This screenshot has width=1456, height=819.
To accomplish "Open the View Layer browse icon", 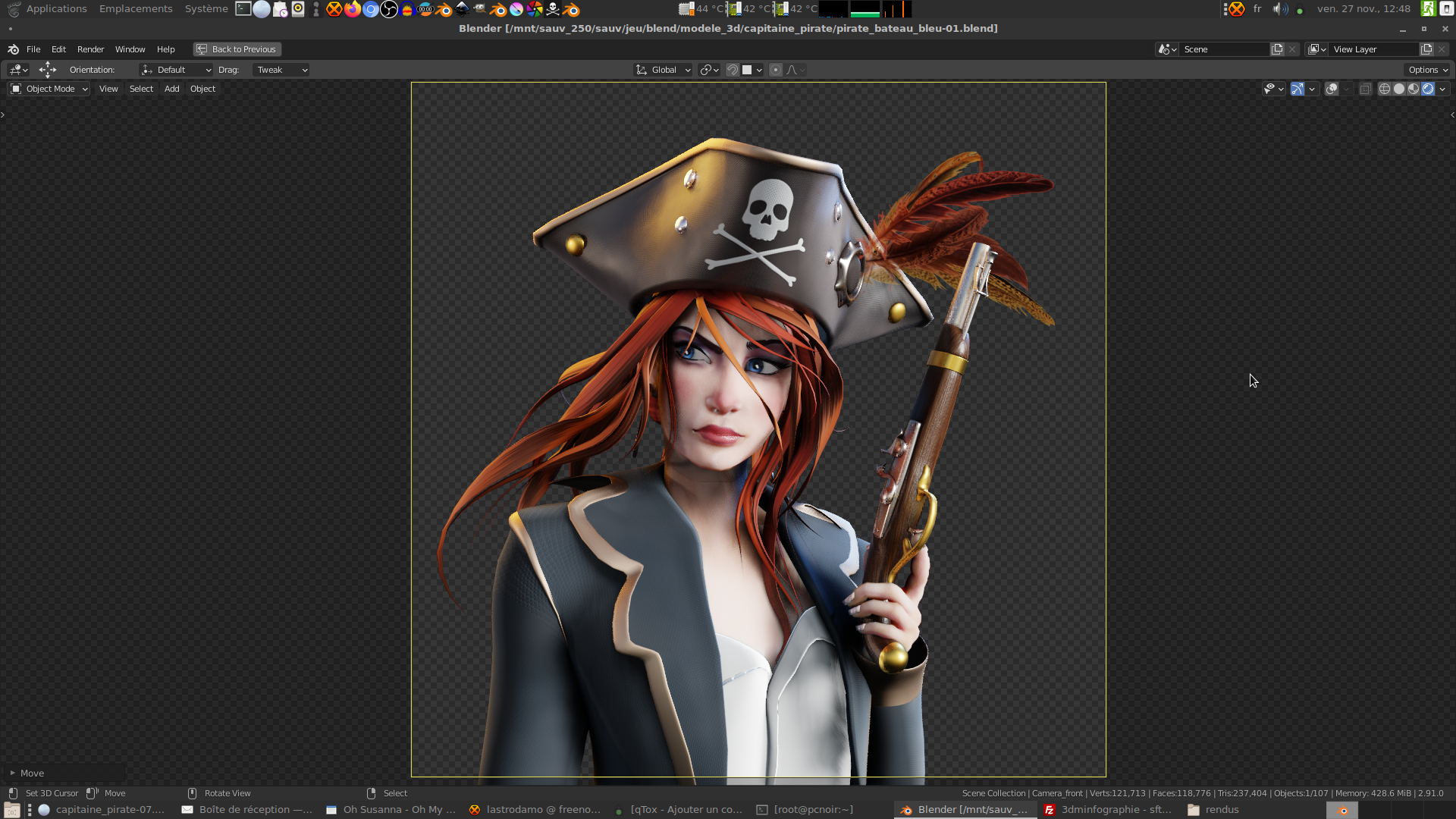I will click(x=1317, y=49).
